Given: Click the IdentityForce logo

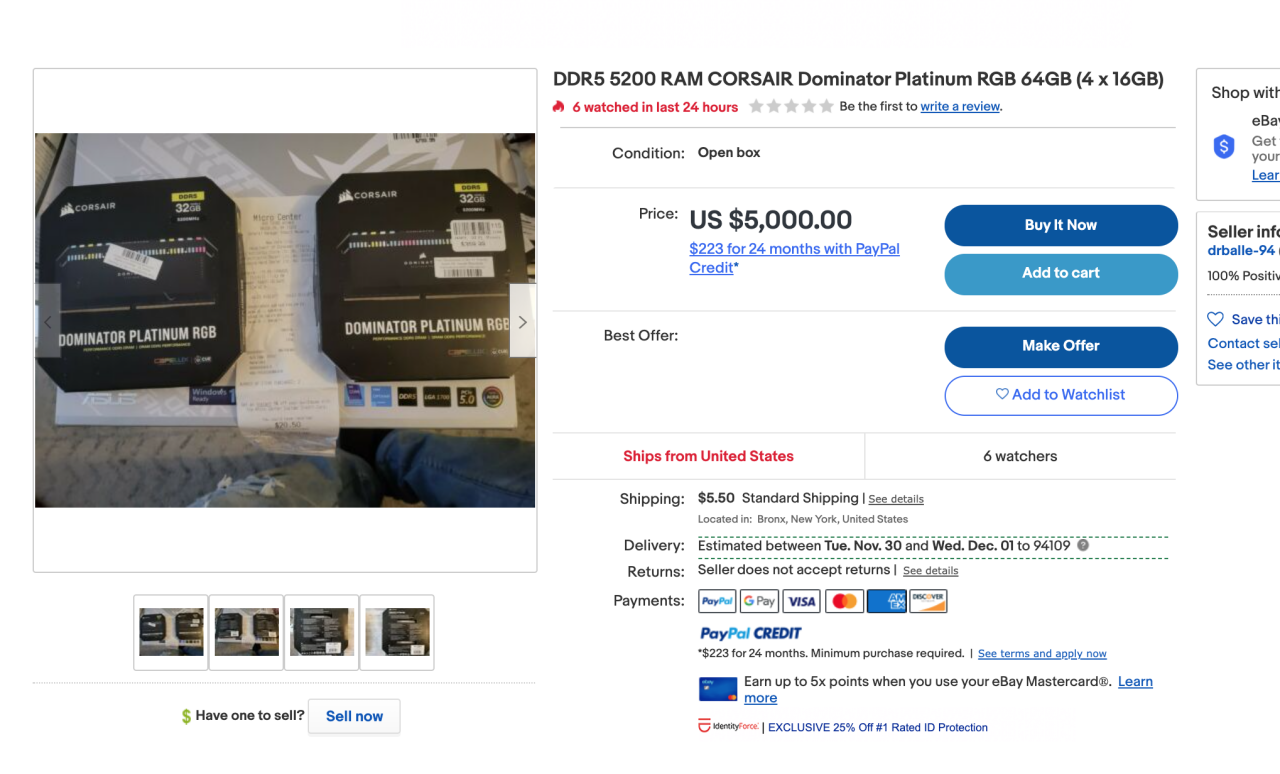Looking at the screenshot, I should pyautogui.click(x=727, y=726).
